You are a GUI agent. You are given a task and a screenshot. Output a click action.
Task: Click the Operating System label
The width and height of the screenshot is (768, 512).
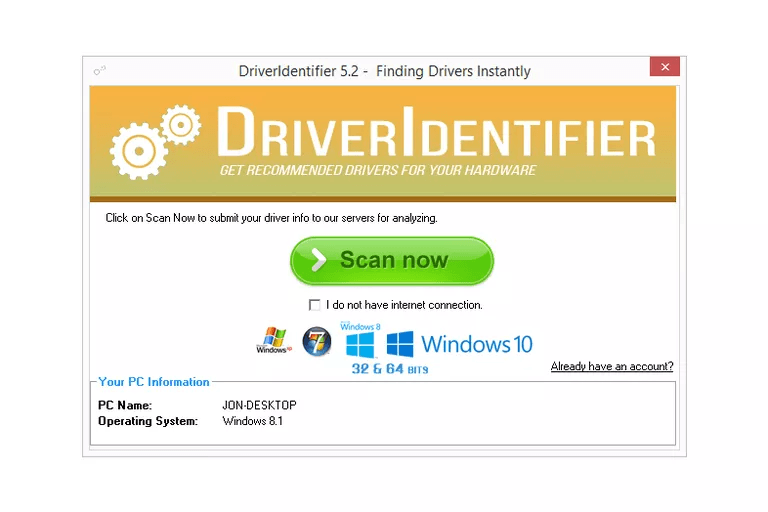click(x=148, y=421)
